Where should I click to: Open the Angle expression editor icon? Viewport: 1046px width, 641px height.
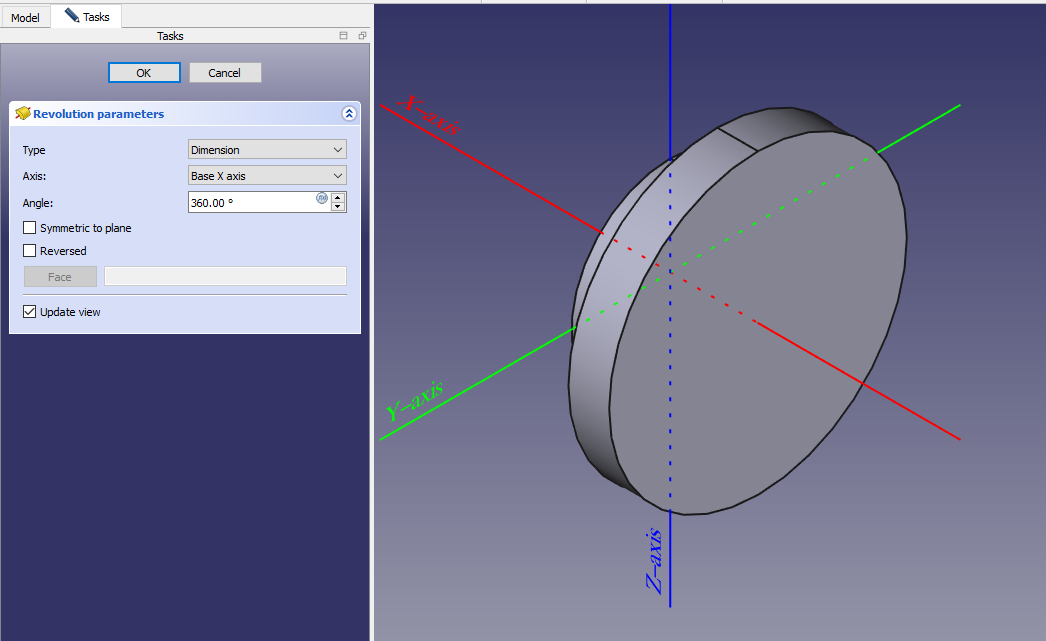[x=322, y=198]
